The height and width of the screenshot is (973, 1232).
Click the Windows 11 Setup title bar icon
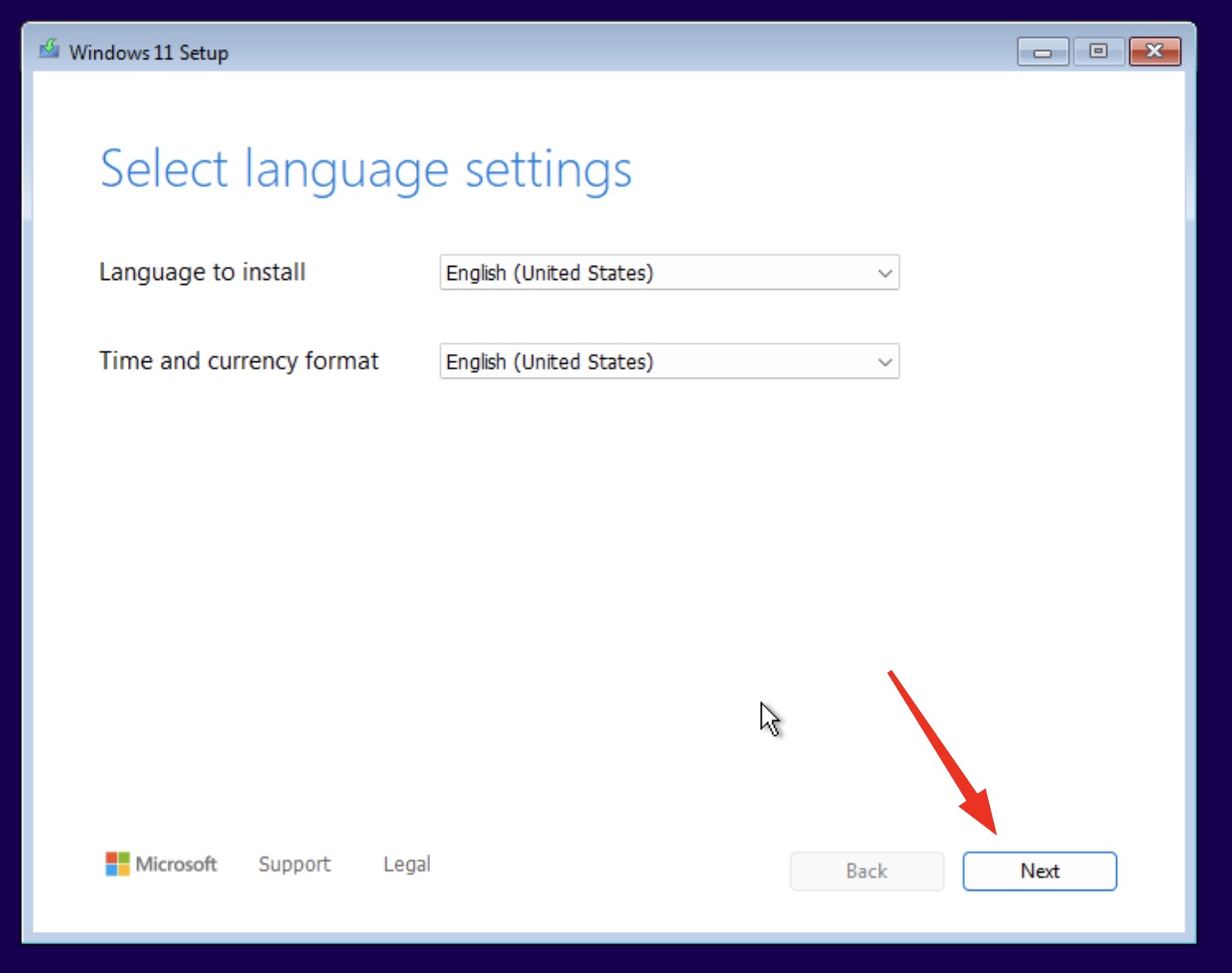coord(49,50)
